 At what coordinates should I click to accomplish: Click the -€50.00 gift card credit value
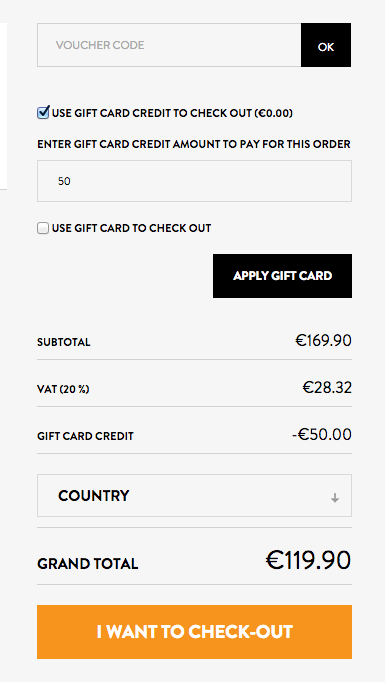(x=321, y=434)
